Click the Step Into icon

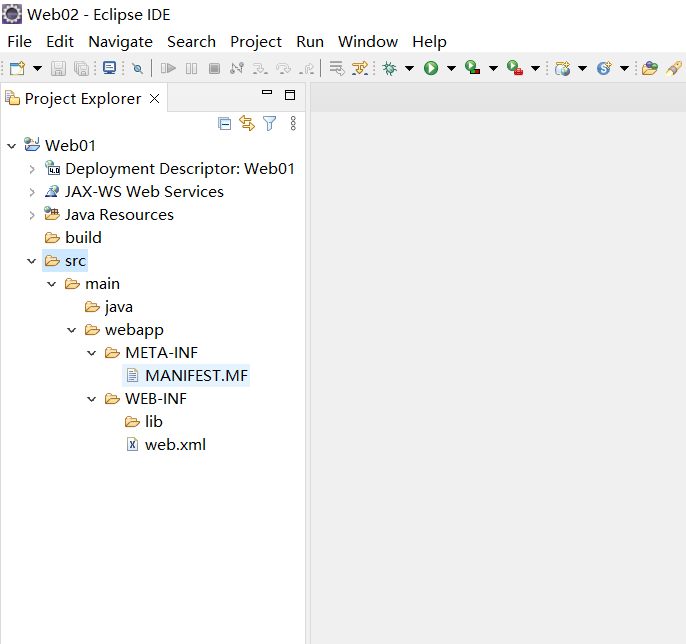[260, 68]
